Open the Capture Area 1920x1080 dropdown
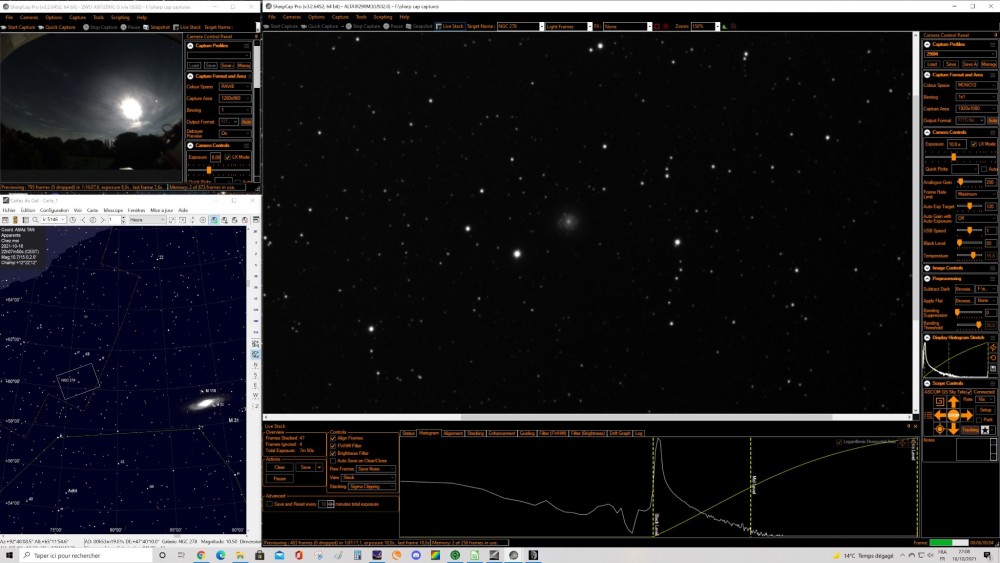1000x563 pixels. [x=976, y=109]
